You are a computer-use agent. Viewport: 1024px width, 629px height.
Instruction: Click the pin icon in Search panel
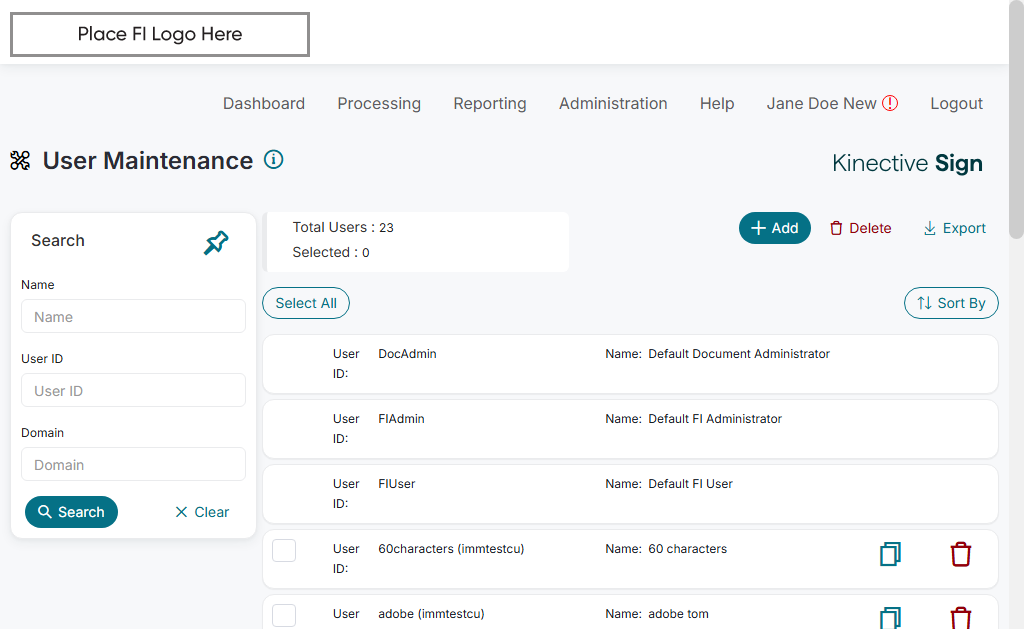[216, 243]
